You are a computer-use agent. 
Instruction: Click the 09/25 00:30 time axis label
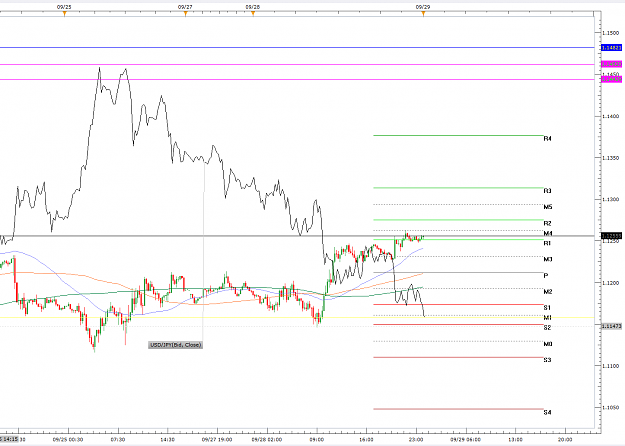pyautogui.click(x=68, y=440)
